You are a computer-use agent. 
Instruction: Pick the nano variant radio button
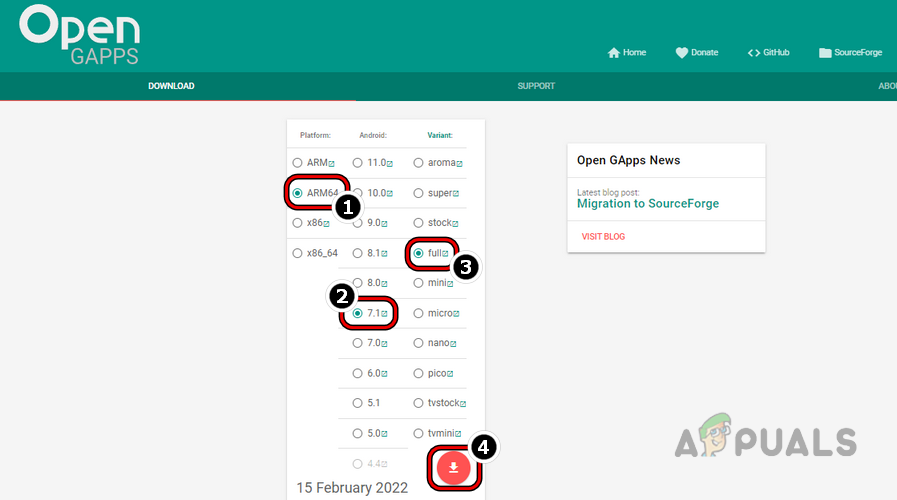pyautogui.click(x=419, y=343)
